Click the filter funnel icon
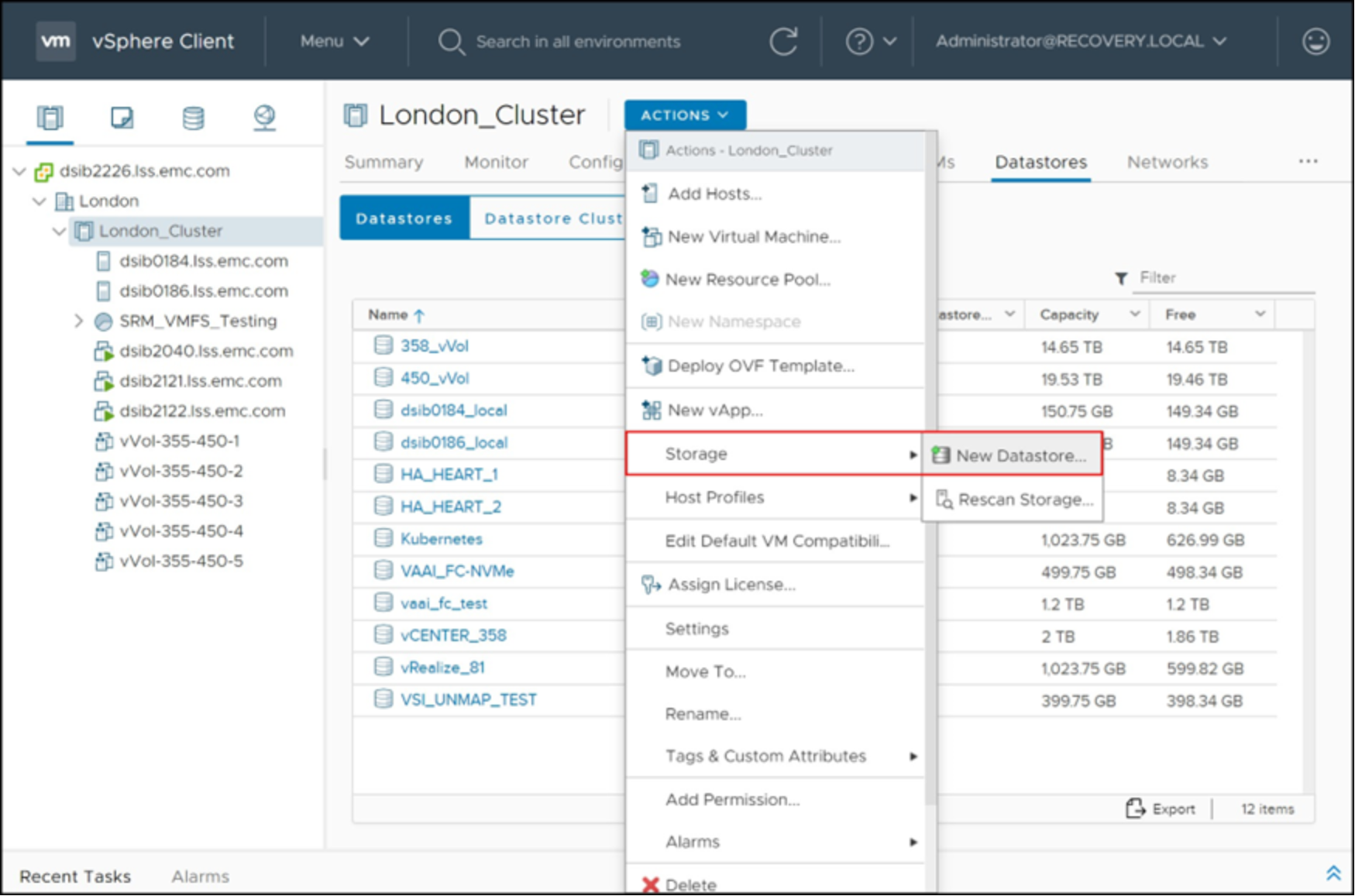Image resolution: width=1355 pixels, height=896 pixels. 1120,278
